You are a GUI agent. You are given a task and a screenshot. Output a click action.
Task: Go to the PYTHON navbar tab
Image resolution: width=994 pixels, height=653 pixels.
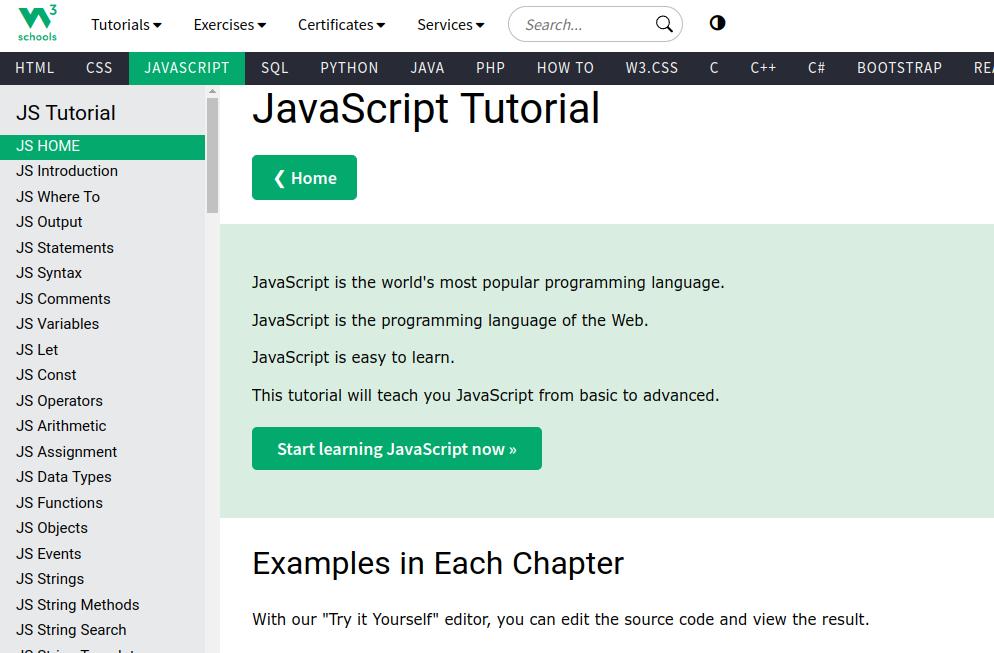pyautogui.click(x=349, y=68)
